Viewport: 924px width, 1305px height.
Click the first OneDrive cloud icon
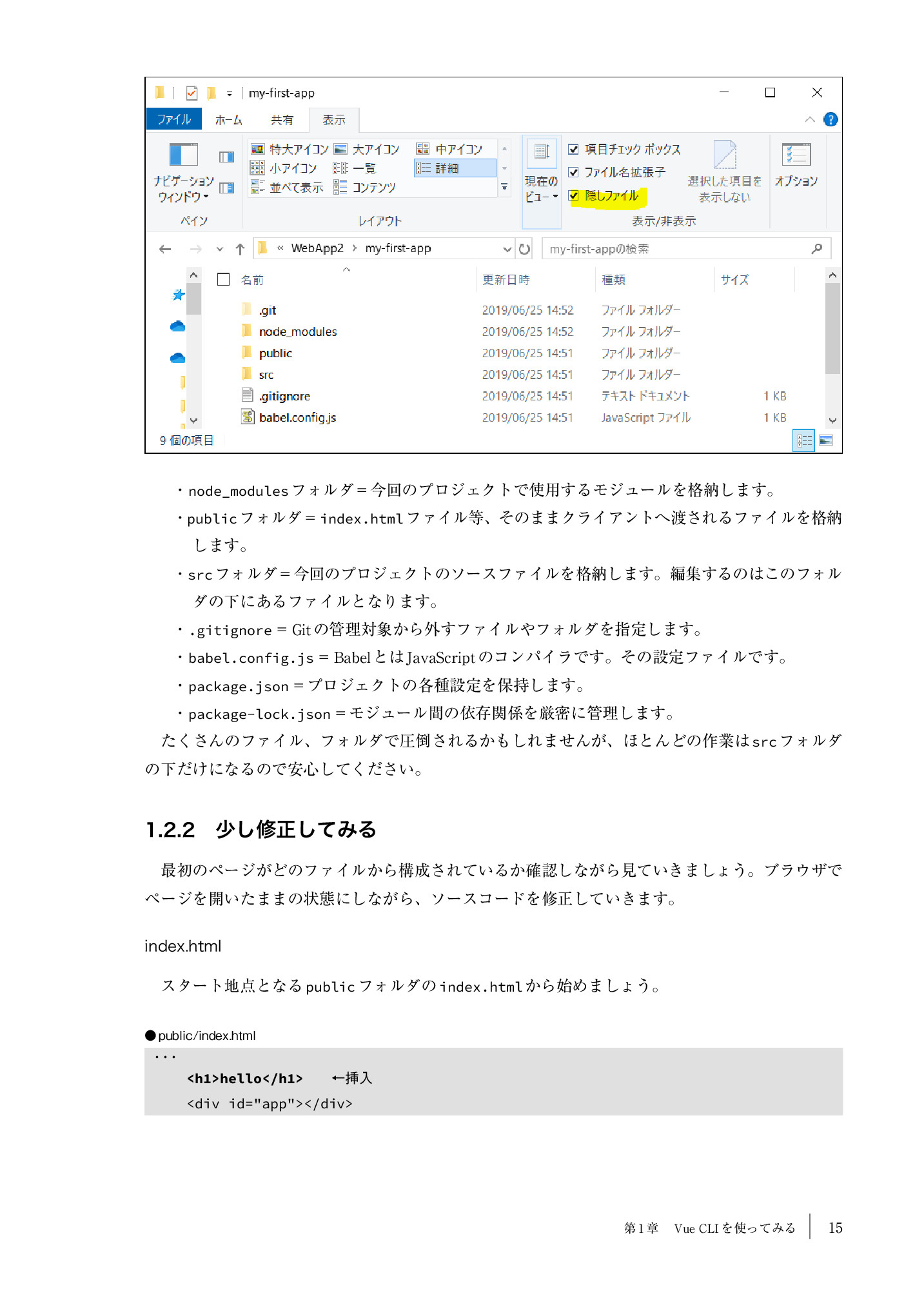(x=177, y=326)
